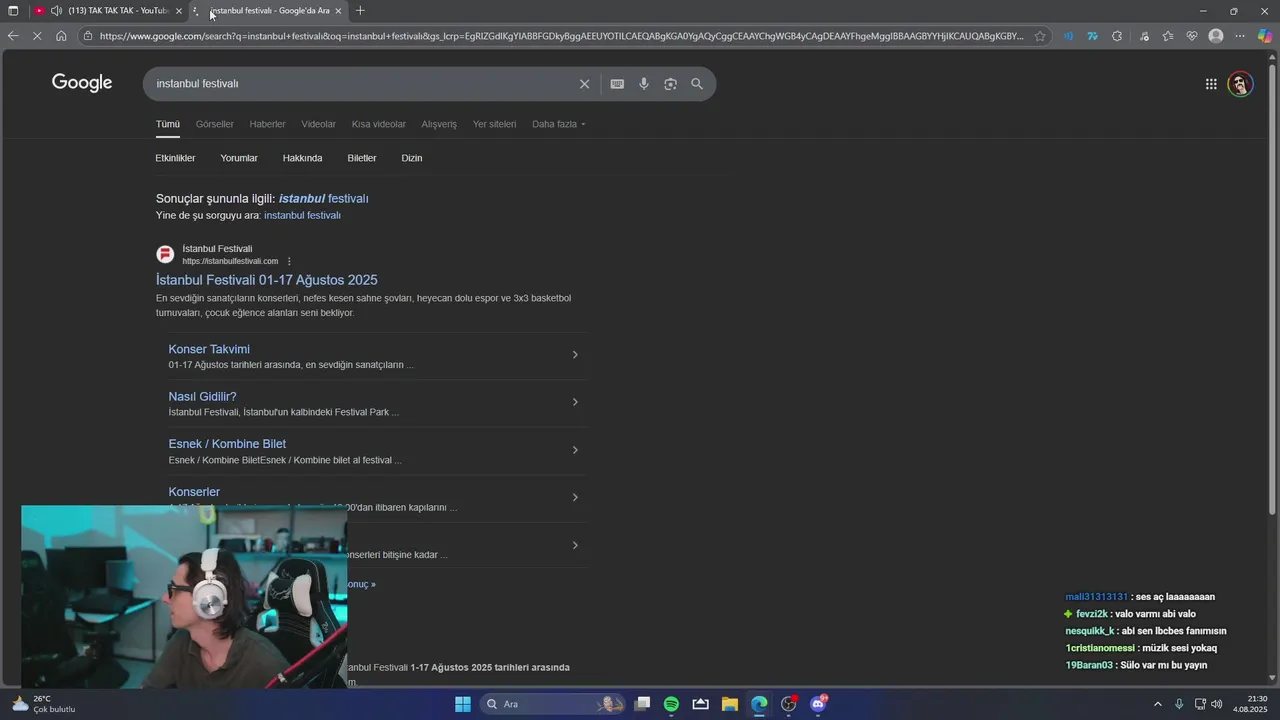Filter results by Etkinlikler chip
Viewport: 1280px width, 720px height.
pos(175,158)
